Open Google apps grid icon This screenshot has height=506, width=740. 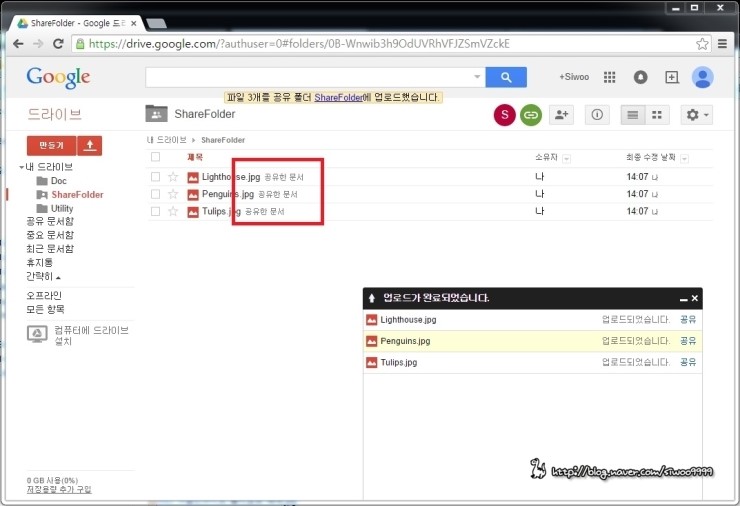pyautogui.click(x=609, y=77)
